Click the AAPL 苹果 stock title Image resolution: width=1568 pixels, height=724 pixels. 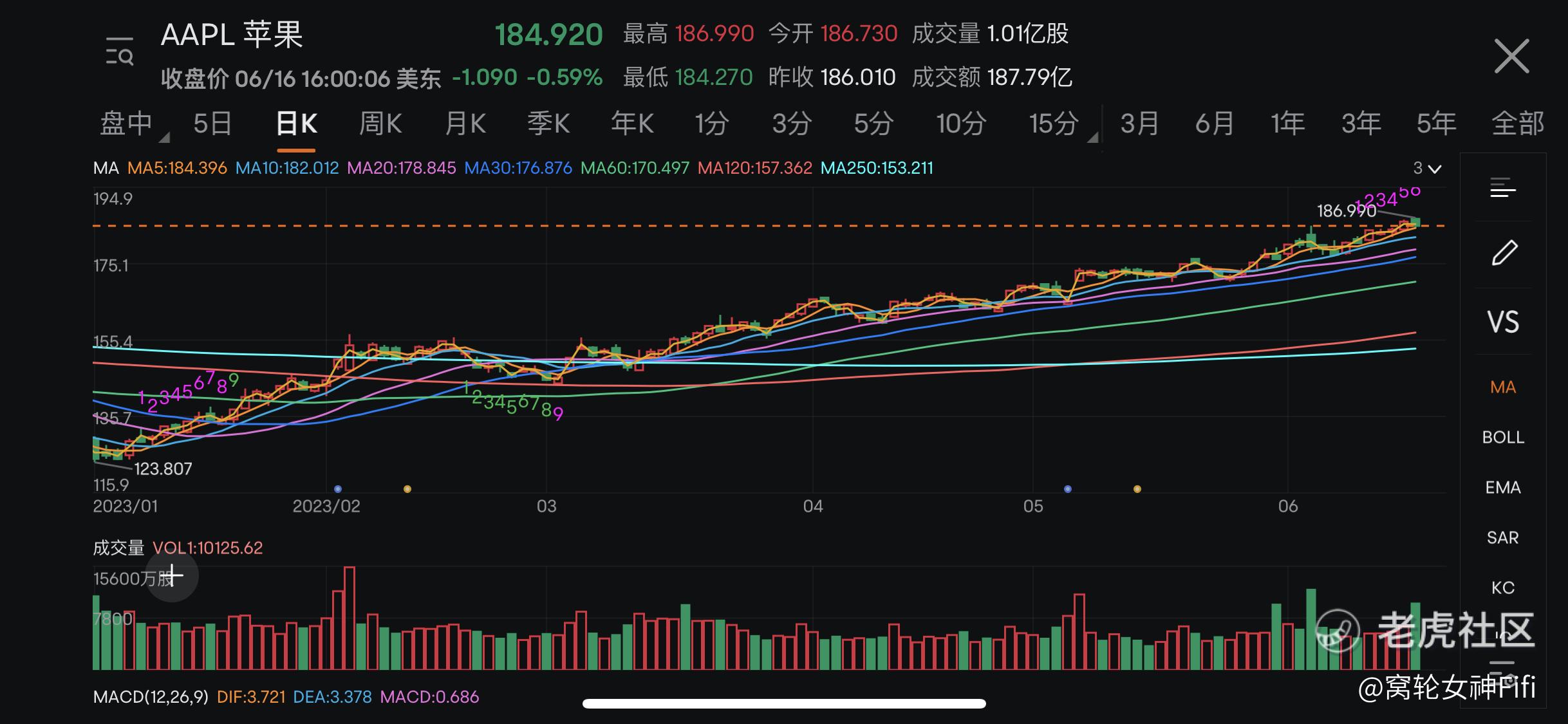click(232, 35)
